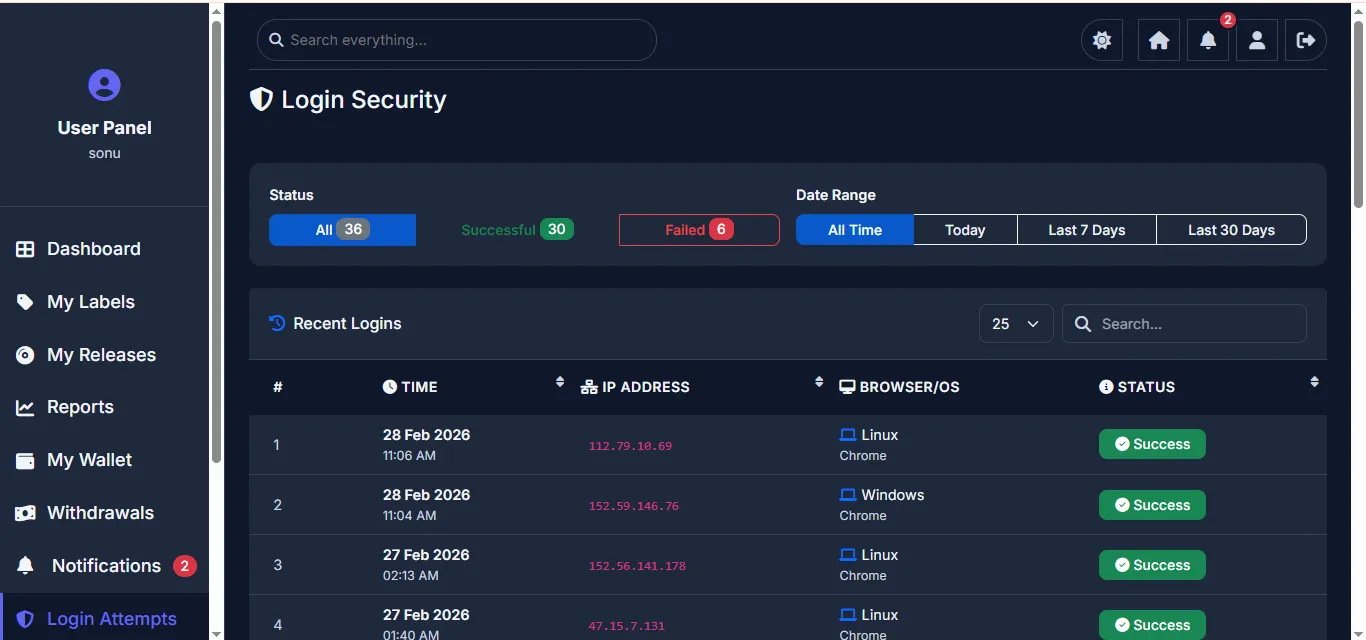Click the My Wallet icon
Screen dimensions: 1366x640
[25, 460]
